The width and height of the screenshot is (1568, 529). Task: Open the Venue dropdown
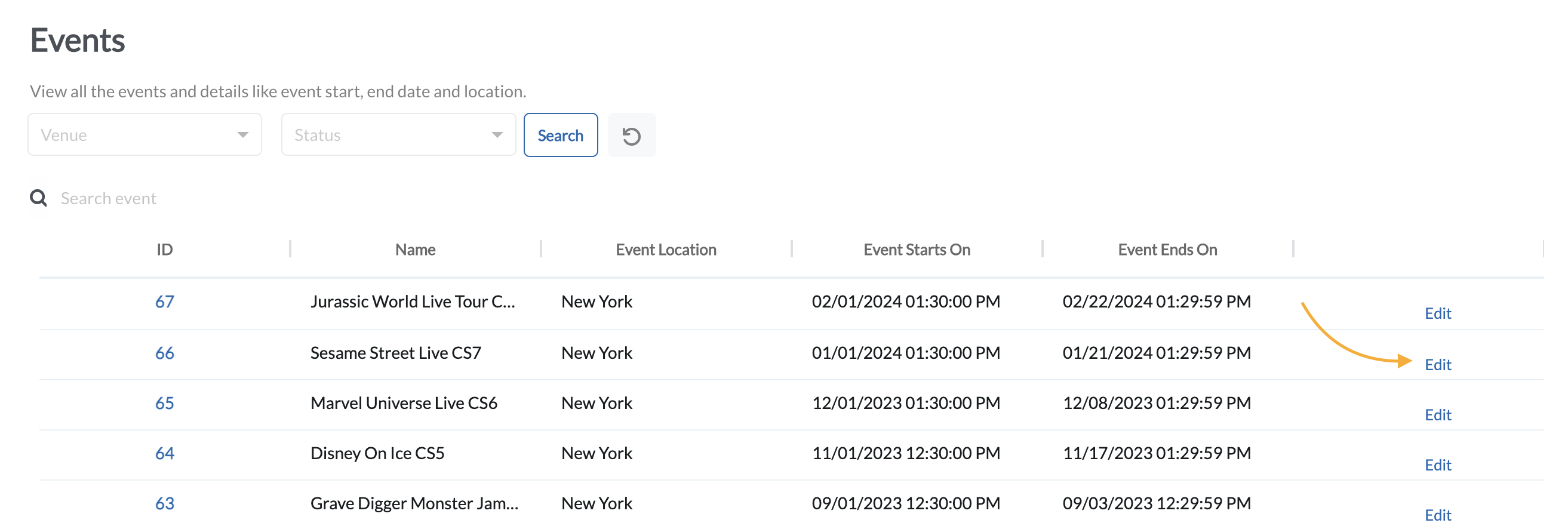[x=145, y=134]
